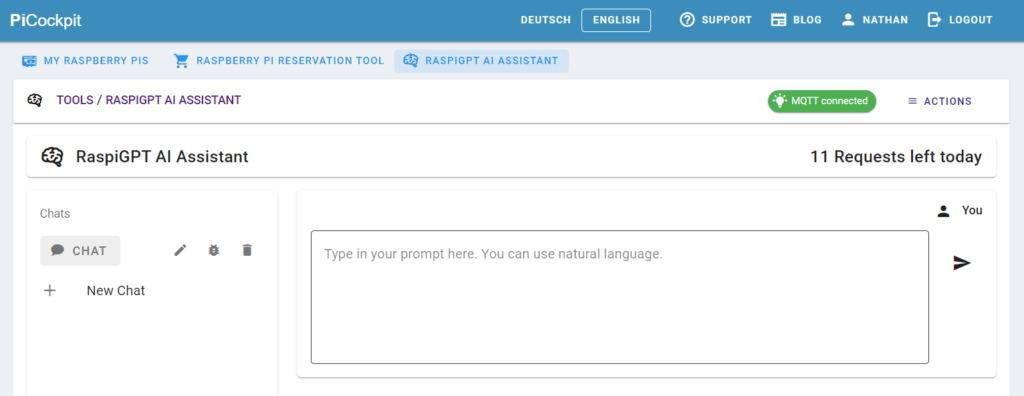Viewport: 1024px width, 396px height.
Task: Open the Actions menu
Action: pyautogui.click(x=940, y=101)
